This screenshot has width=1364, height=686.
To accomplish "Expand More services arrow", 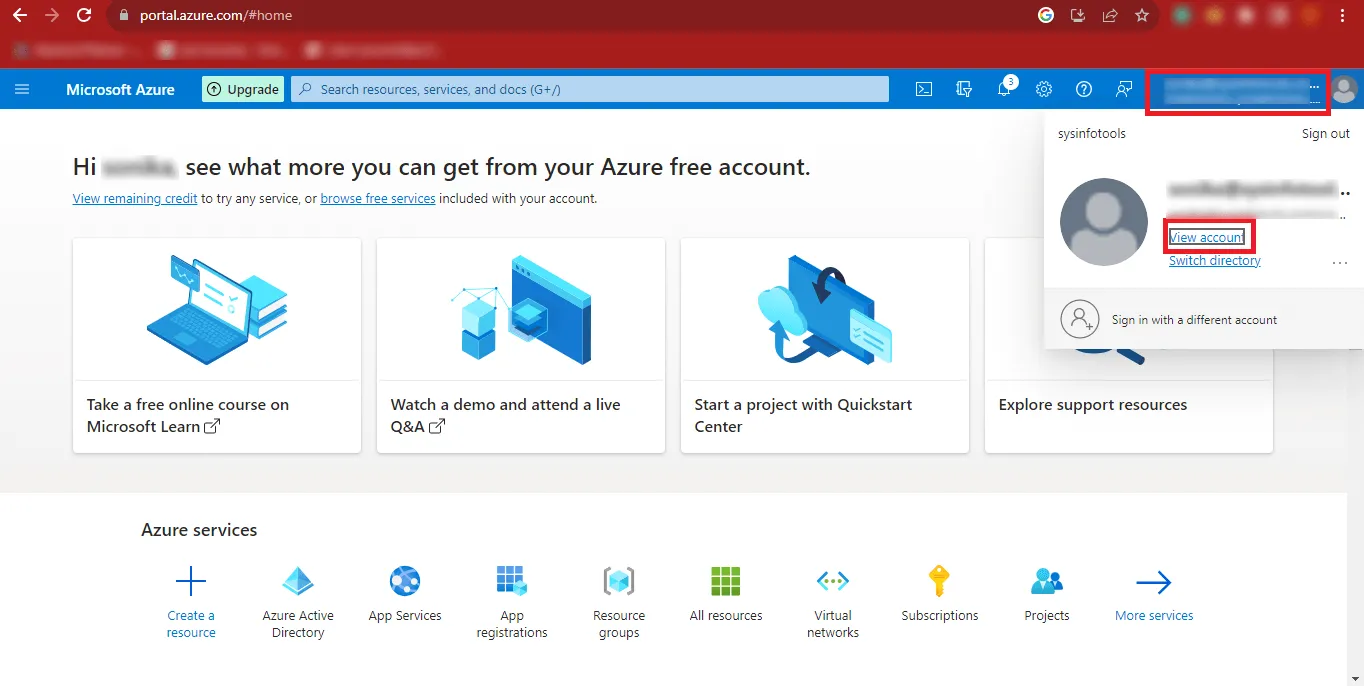I will pos(1153,582).
